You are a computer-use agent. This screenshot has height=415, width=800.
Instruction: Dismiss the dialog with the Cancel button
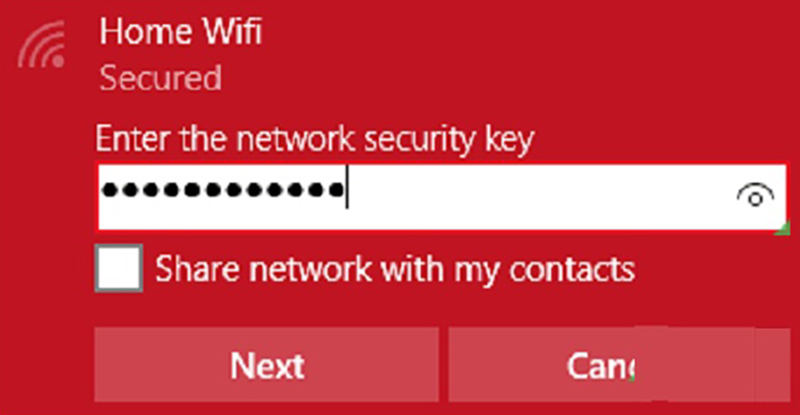pos(619,364)
